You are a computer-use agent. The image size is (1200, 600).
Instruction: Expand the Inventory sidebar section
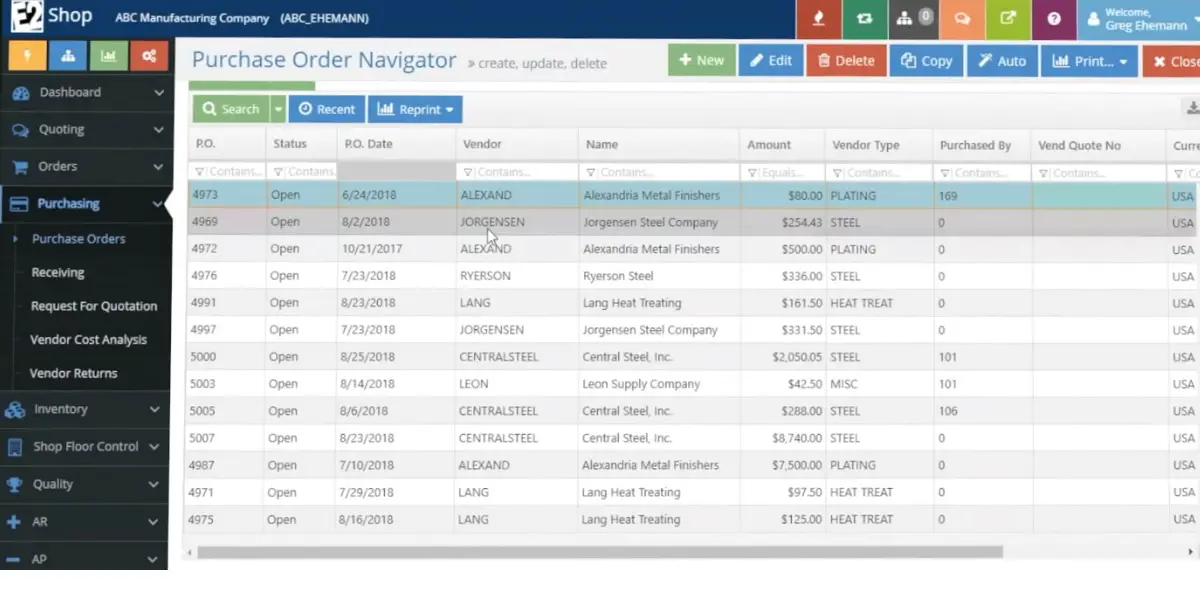[84, 409]
